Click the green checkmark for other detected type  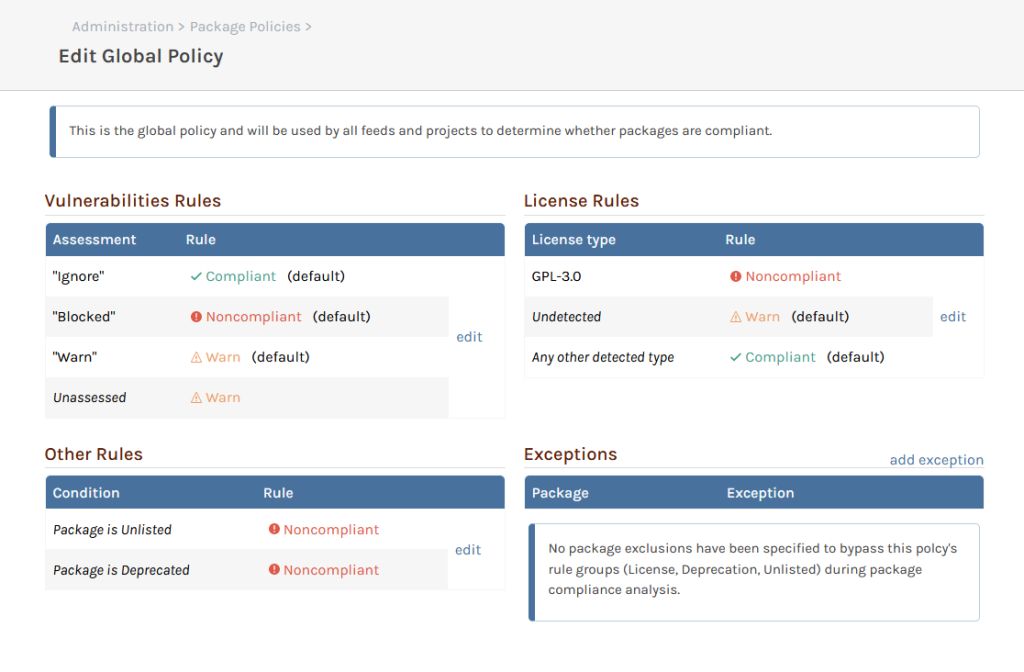click(736, 357)
